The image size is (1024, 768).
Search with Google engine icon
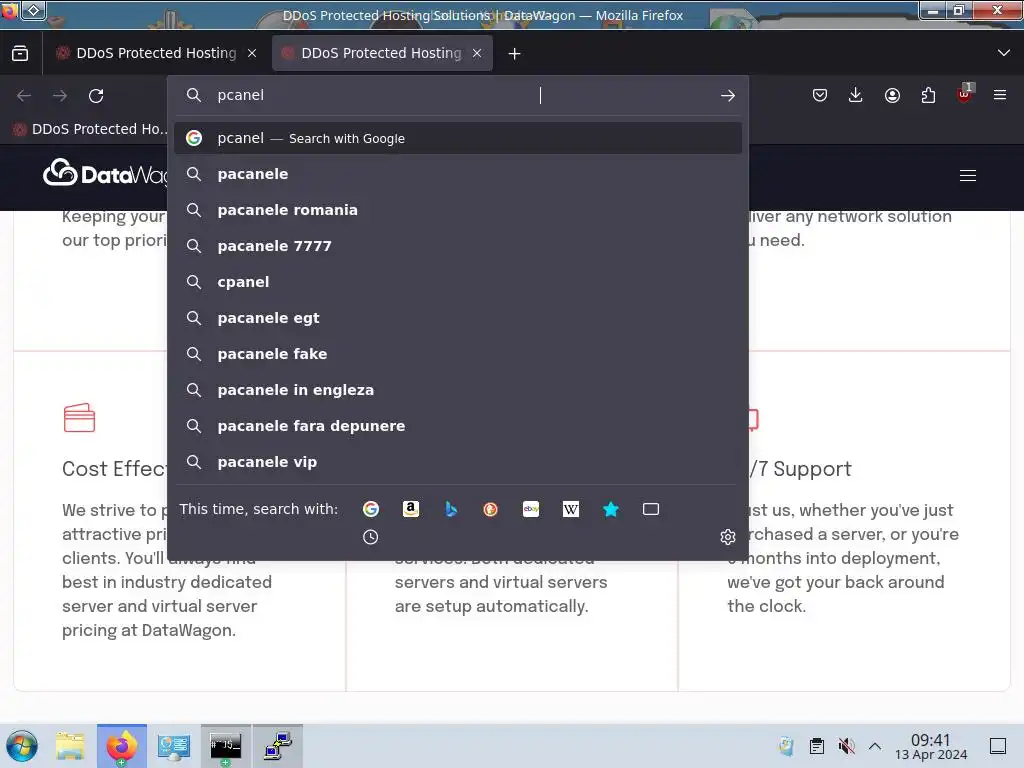(x=370, y=509)
